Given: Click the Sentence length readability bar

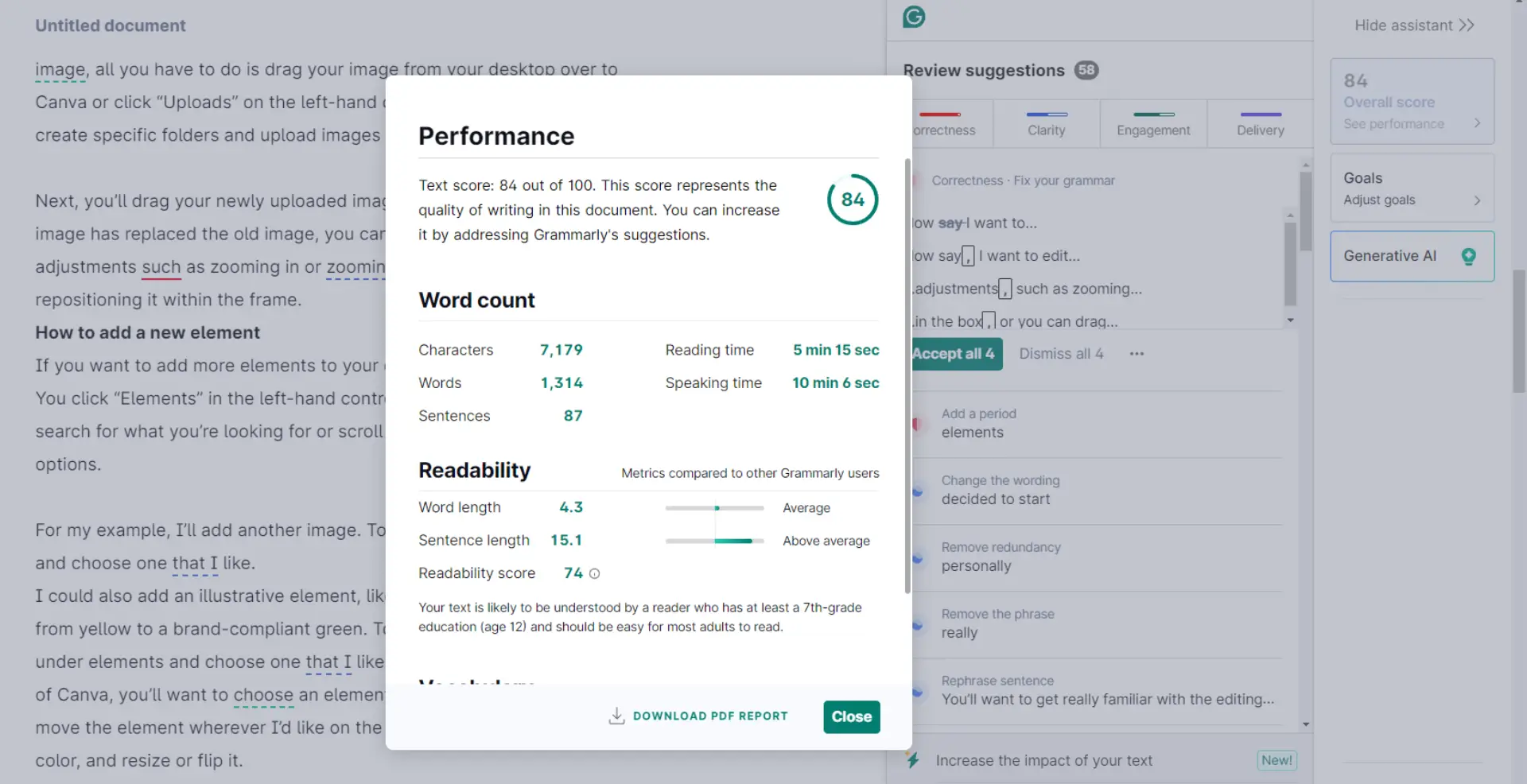Looking at the screenshot, I should coord(715,541).
